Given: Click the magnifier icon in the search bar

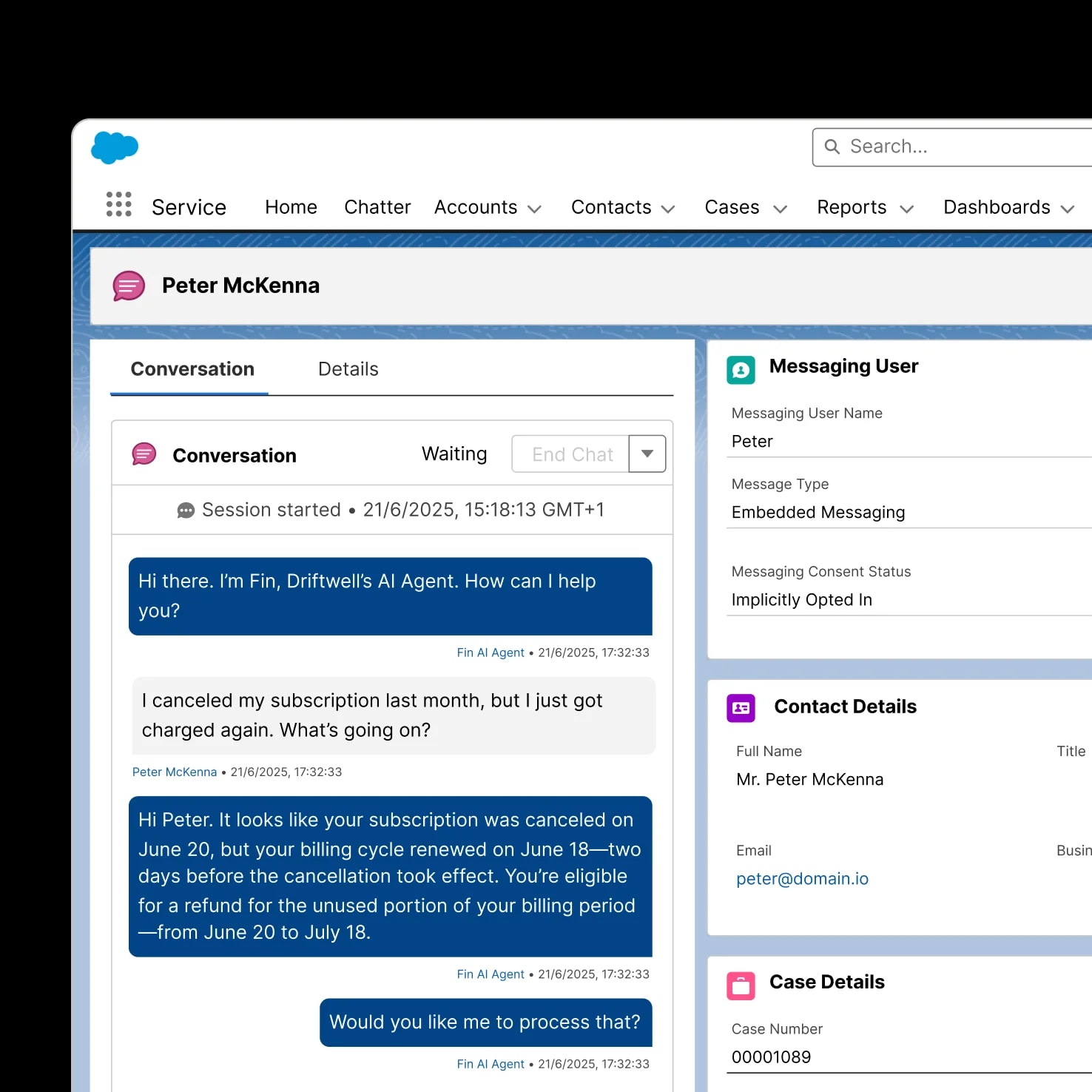Looking at the screenshot, I should [832, 146].
